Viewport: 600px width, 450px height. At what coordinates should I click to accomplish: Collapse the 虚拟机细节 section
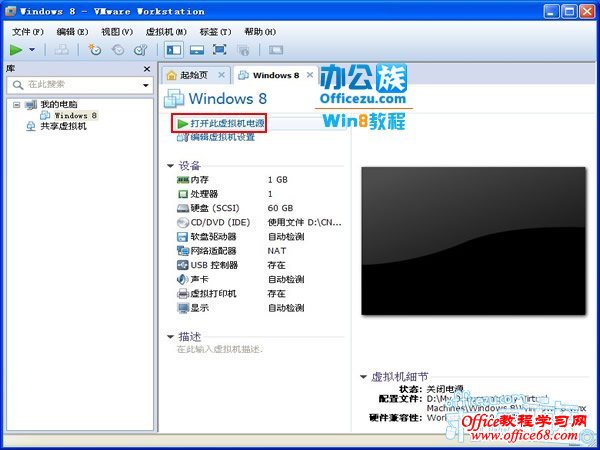364,377
